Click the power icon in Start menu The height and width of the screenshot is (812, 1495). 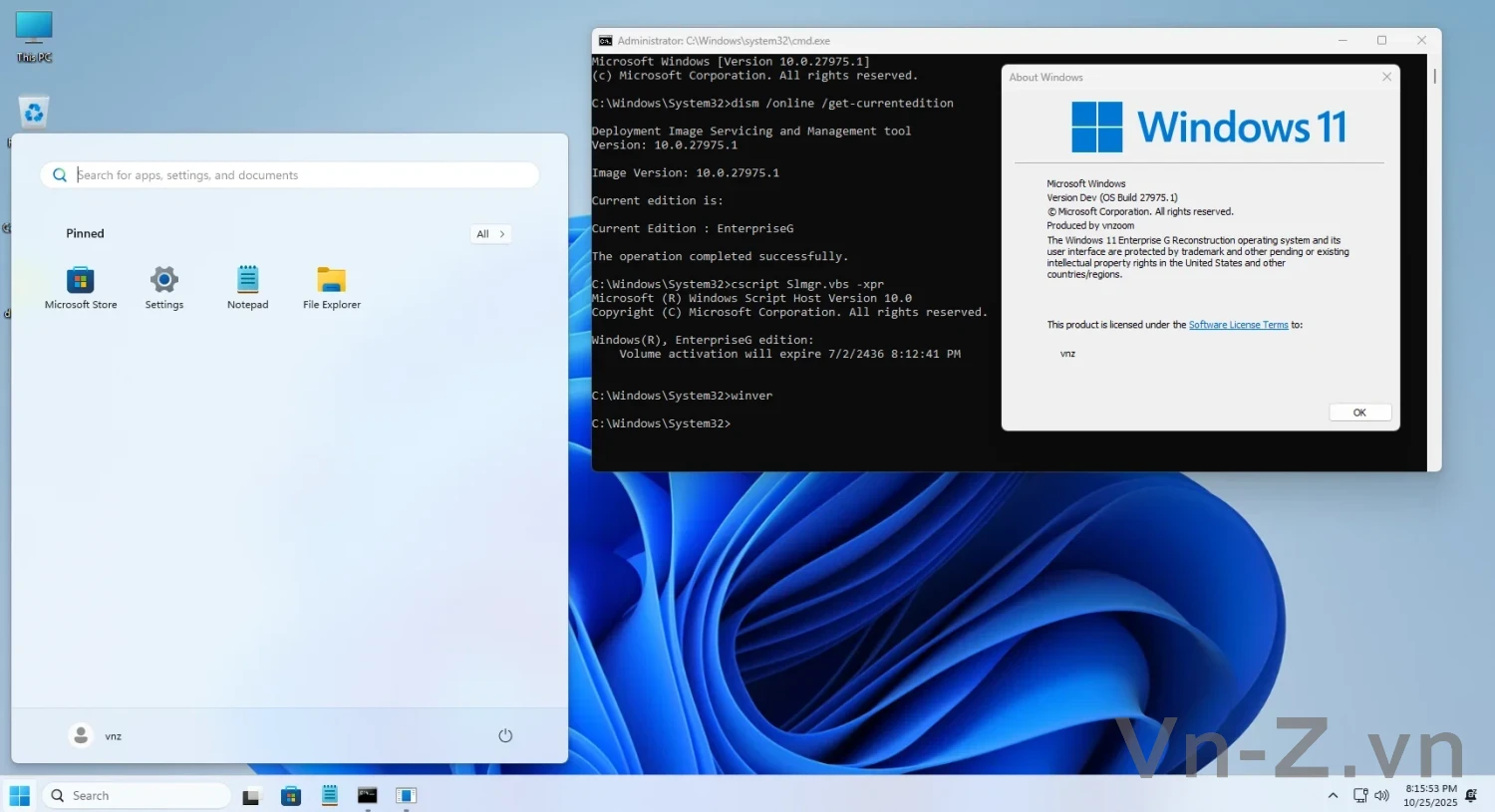coord(505,736)
